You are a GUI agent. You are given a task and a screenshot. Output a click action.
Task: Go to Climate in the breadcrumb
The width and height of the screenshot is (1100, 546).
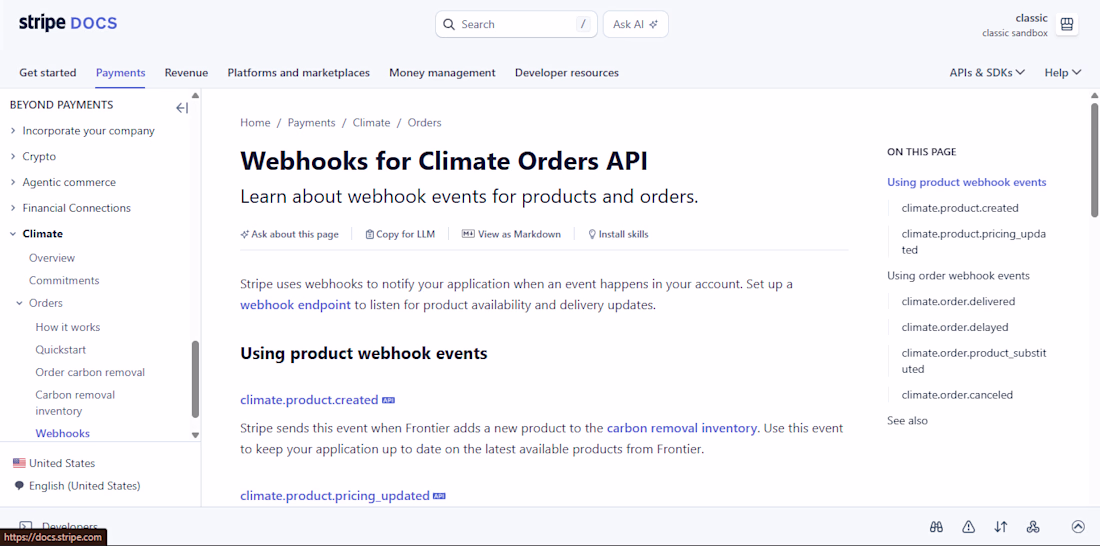point(371,122)
